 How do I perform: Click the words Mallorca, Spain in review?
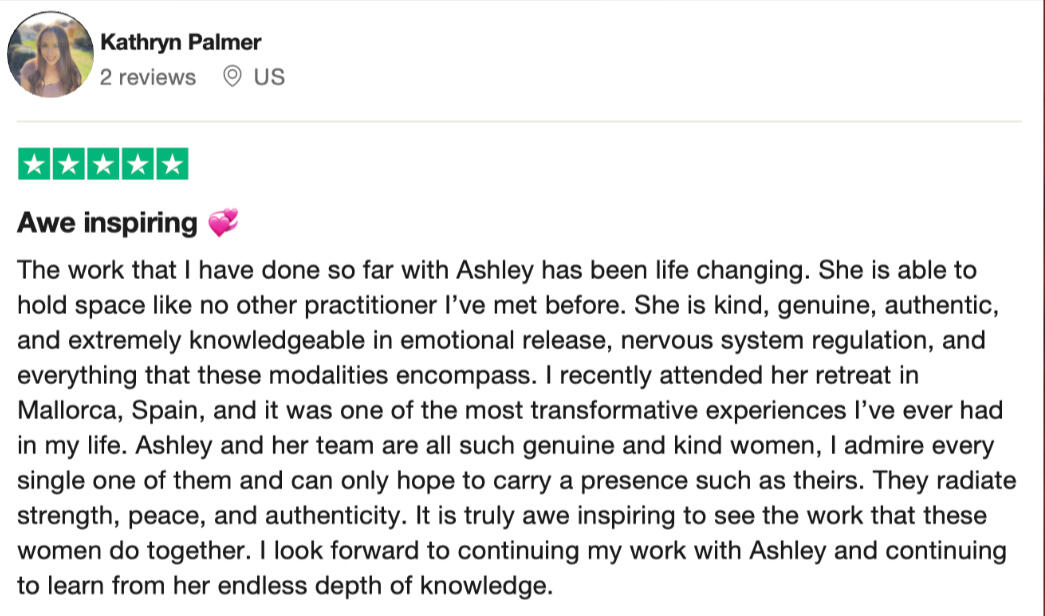pyautogui.click(x=111, y=411)
